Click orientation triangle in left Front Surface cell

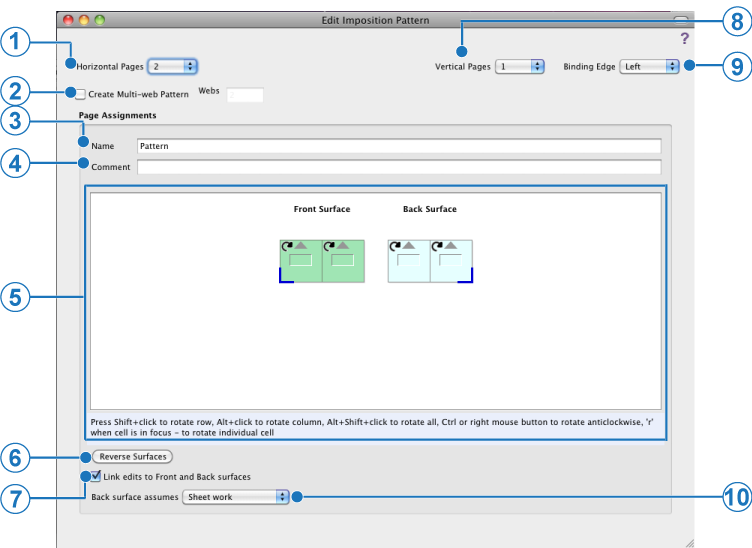click(301, 245)
